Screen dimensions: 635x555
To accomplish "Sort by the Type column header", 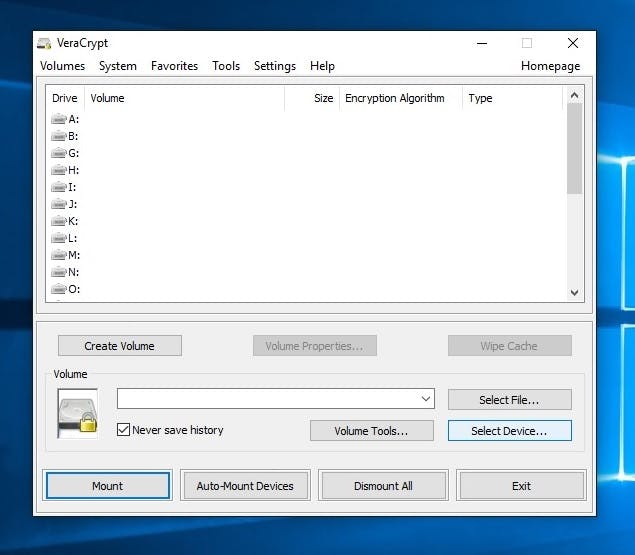I will click(512, 98).
